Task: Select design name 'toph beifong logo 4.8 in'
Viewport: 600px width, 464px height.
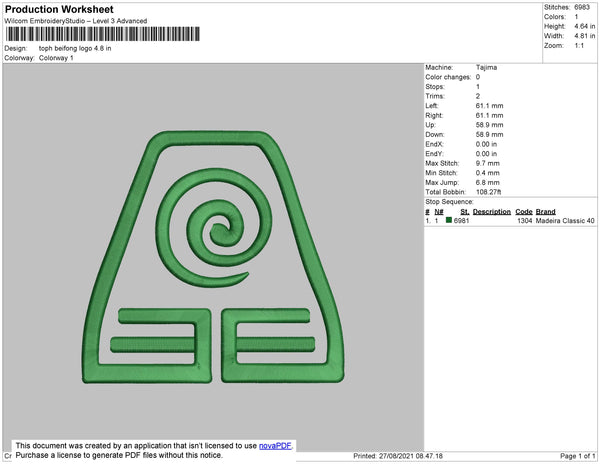Action: pyautogui.click(x=75, y=49)
